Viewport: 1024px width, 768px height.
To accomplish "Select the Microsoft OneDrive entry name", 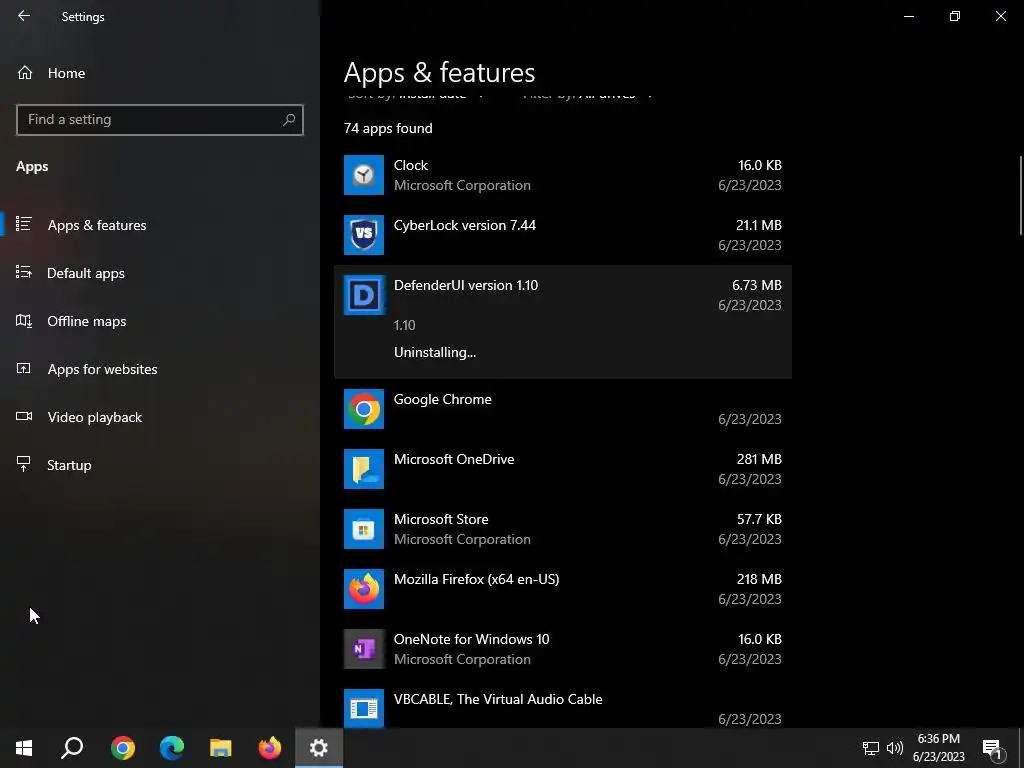I will (454, 459).
